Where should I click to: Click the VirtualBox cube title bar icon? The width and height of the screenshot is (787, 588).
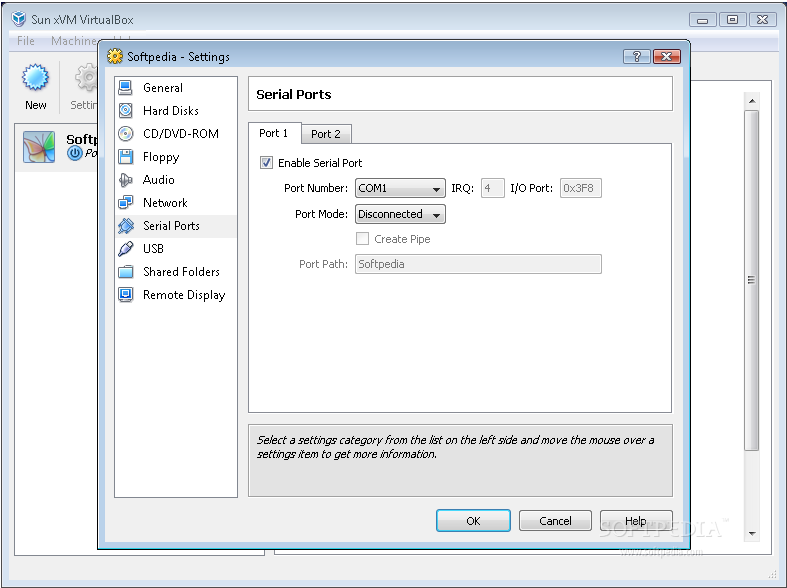coord(19,19)
